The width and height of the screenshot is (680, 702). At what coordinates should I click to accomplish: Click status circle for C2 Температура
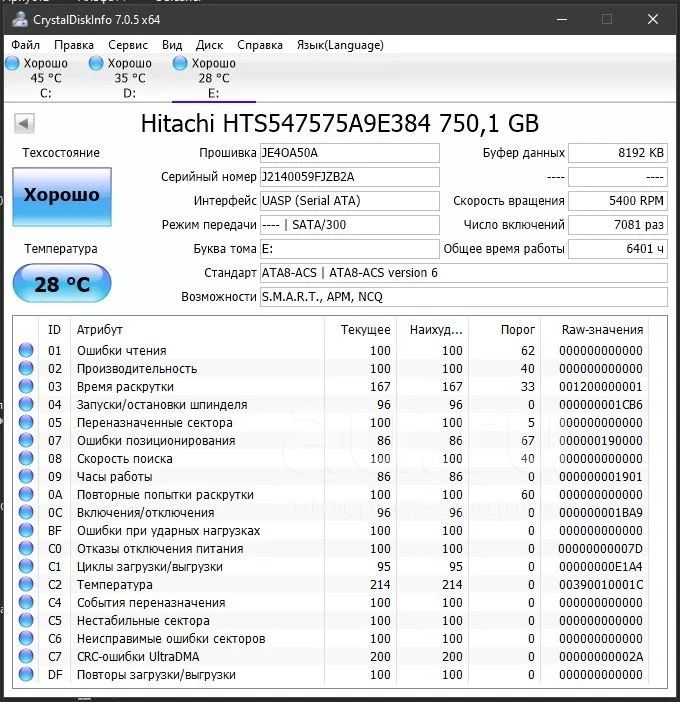point(26,584)
